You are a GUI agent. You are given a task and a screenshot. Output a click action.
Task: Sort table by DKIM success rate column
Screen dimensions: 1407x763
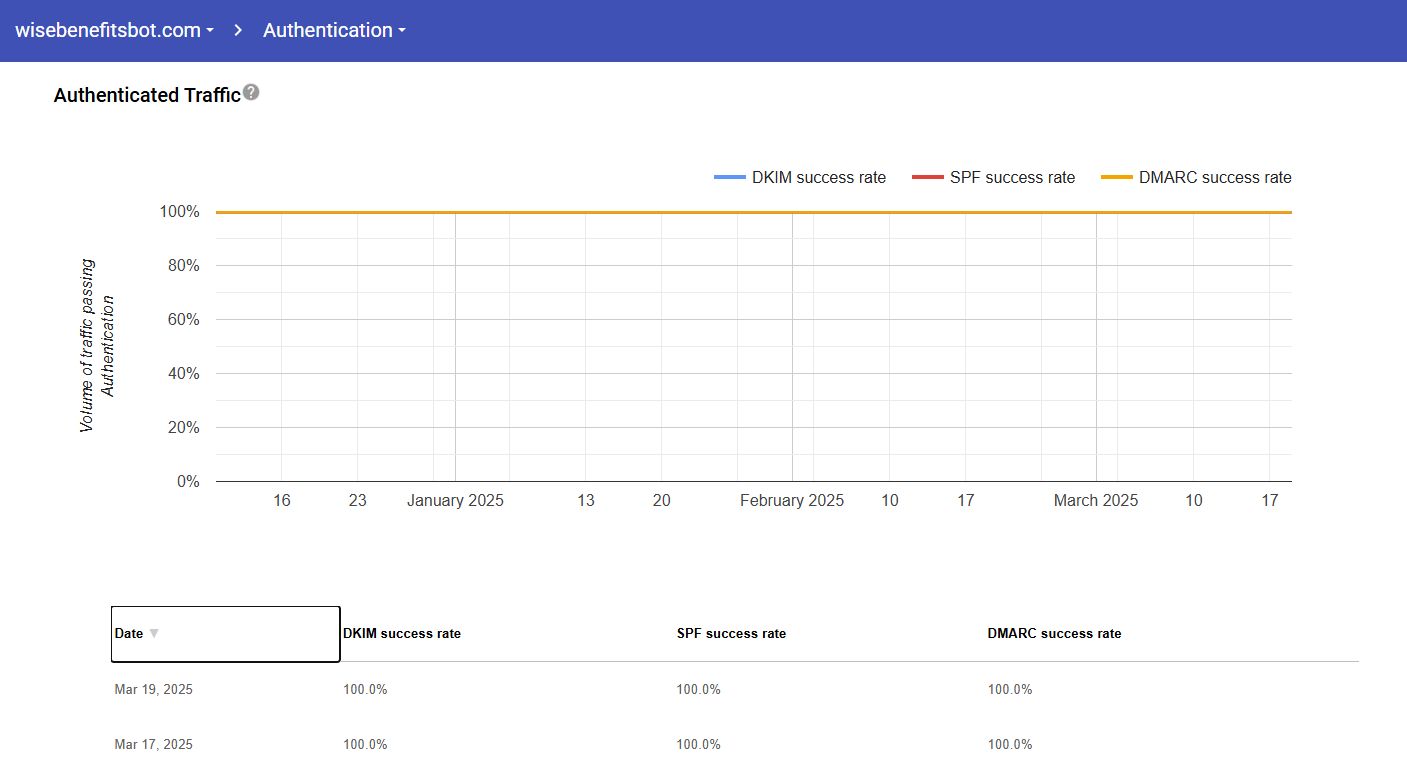[x=402, y=633]
